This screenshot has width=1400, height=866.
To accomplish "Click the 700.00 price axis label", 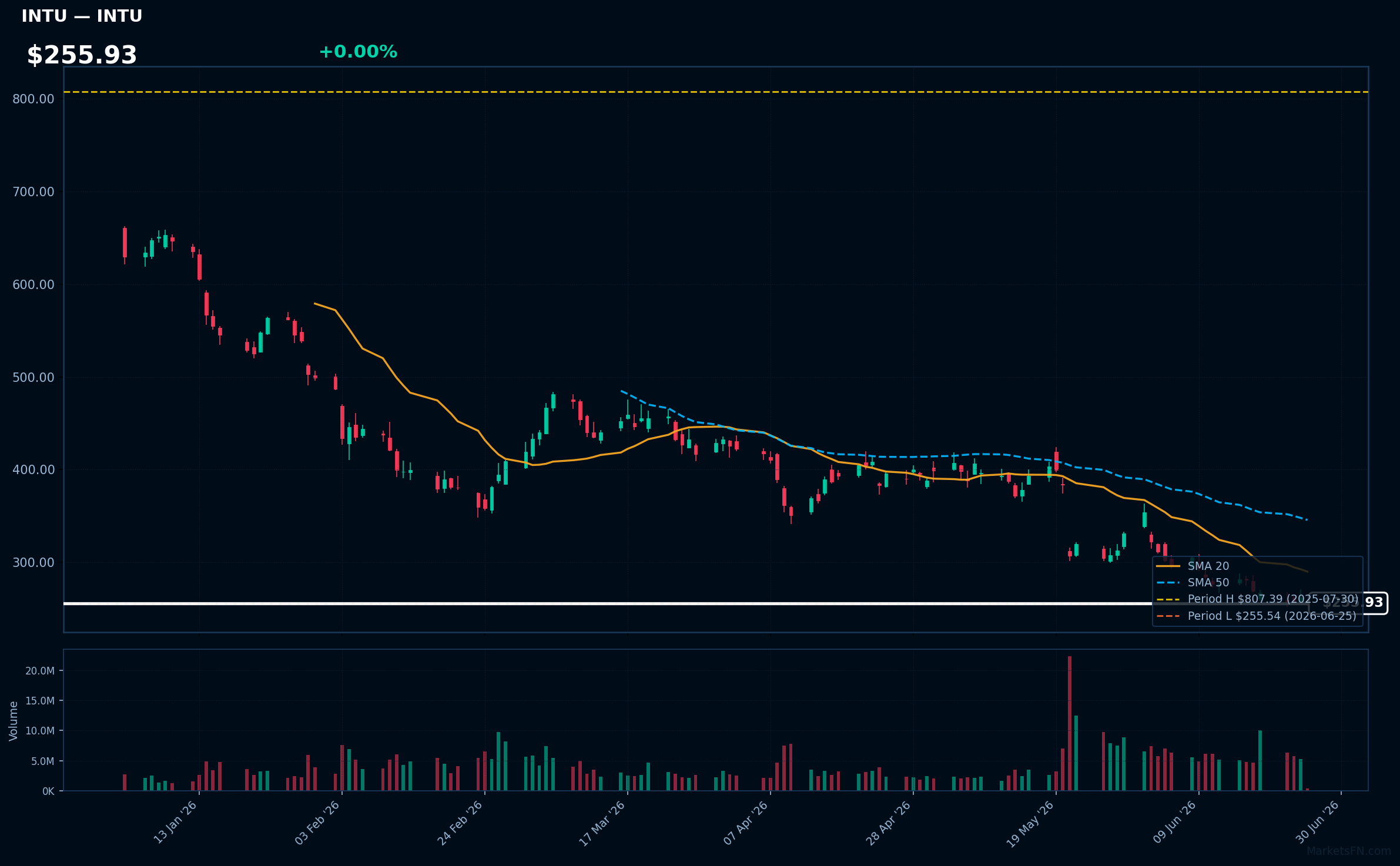I will point(34,192).
